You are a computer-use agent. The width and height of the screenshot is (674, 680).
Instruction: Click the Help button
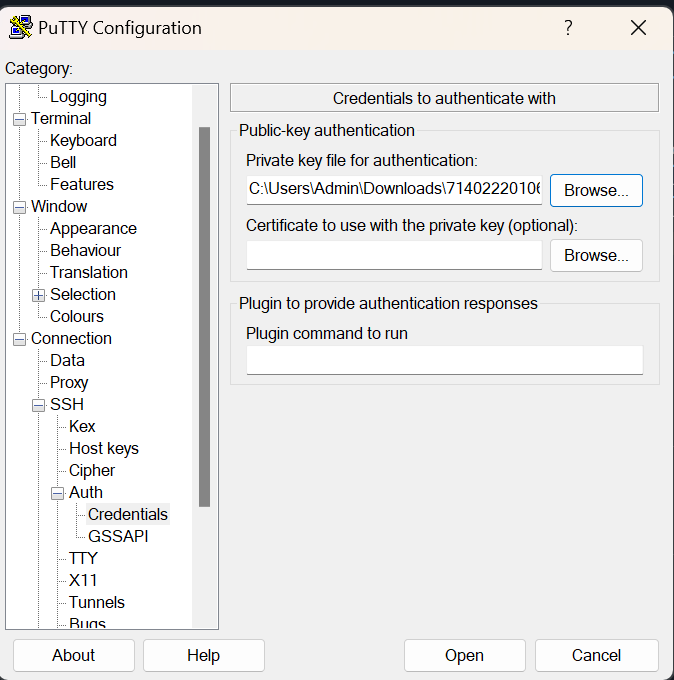(204, 655)
